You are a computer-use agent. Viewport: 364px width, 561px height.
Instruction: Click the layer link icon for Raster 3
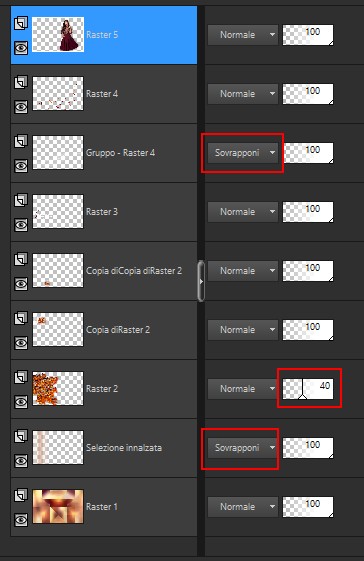(x=21, y=200)
